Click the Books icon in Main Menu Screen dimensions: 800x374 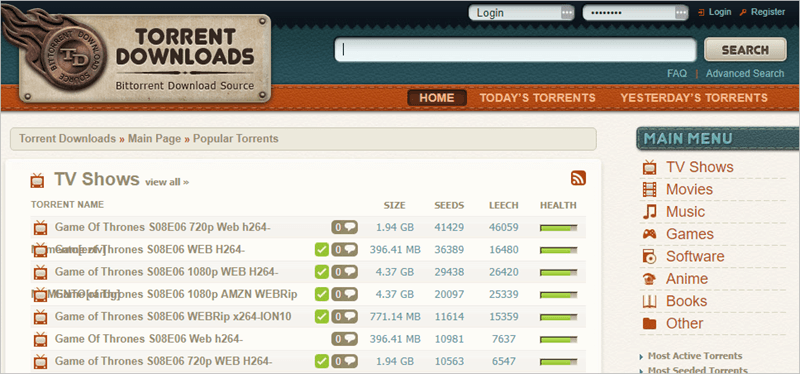click(x=649, y=302)
